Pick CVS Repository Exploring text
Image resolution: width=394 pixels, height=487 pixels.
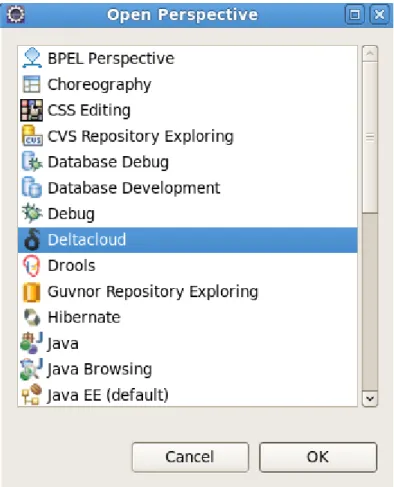pos(140,136)
